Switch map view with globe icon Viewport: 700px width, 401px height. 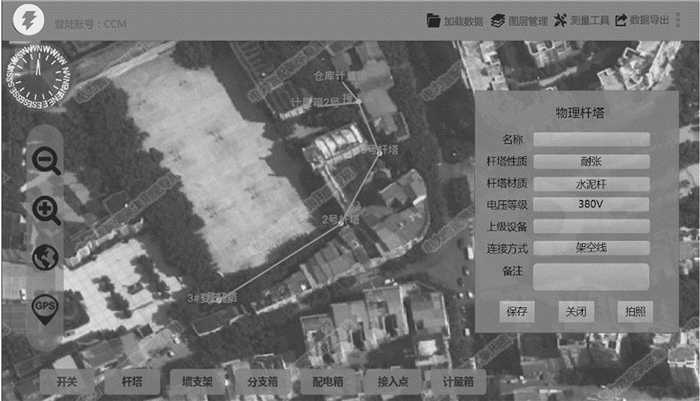[46, 257]
